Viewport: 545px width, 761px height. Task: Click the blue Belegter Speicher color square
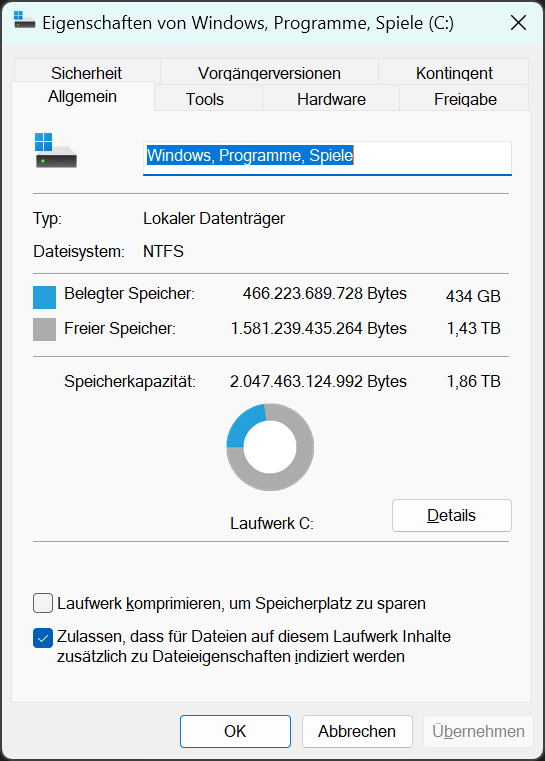(x=44, y=297)
